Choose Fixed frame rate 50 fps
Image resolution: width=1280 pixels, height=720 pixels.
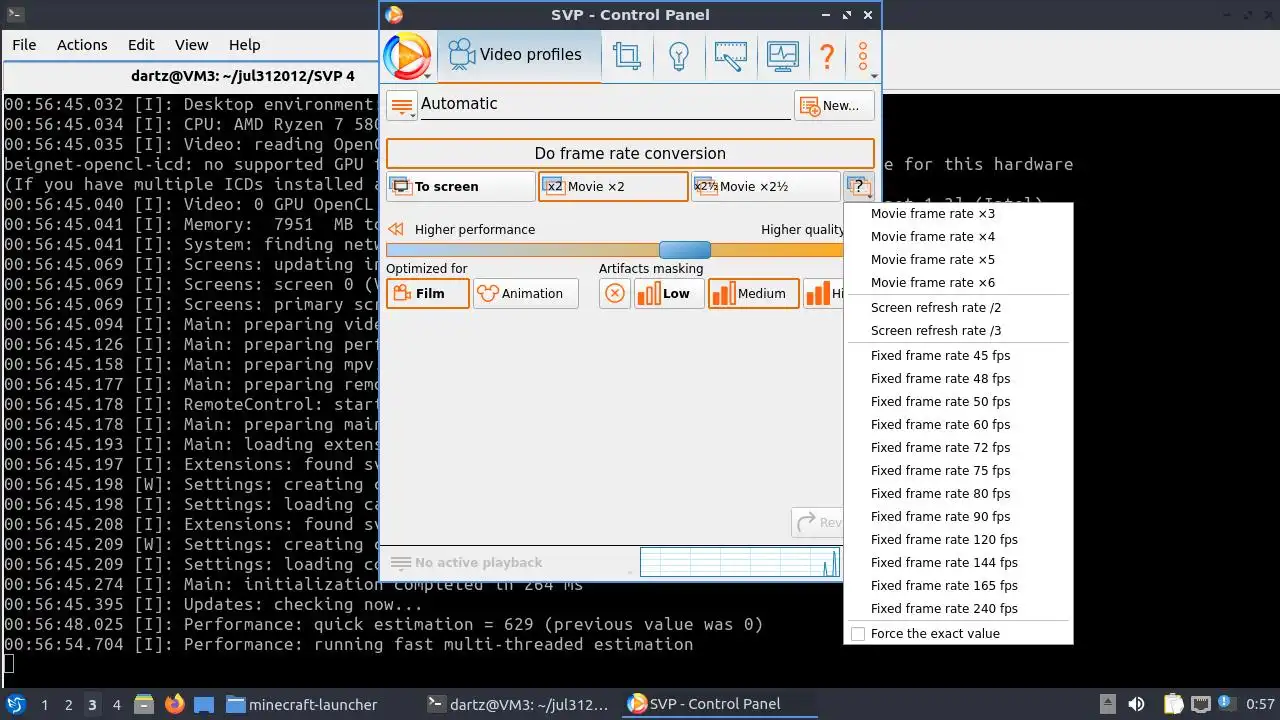(x=958, y=402)
